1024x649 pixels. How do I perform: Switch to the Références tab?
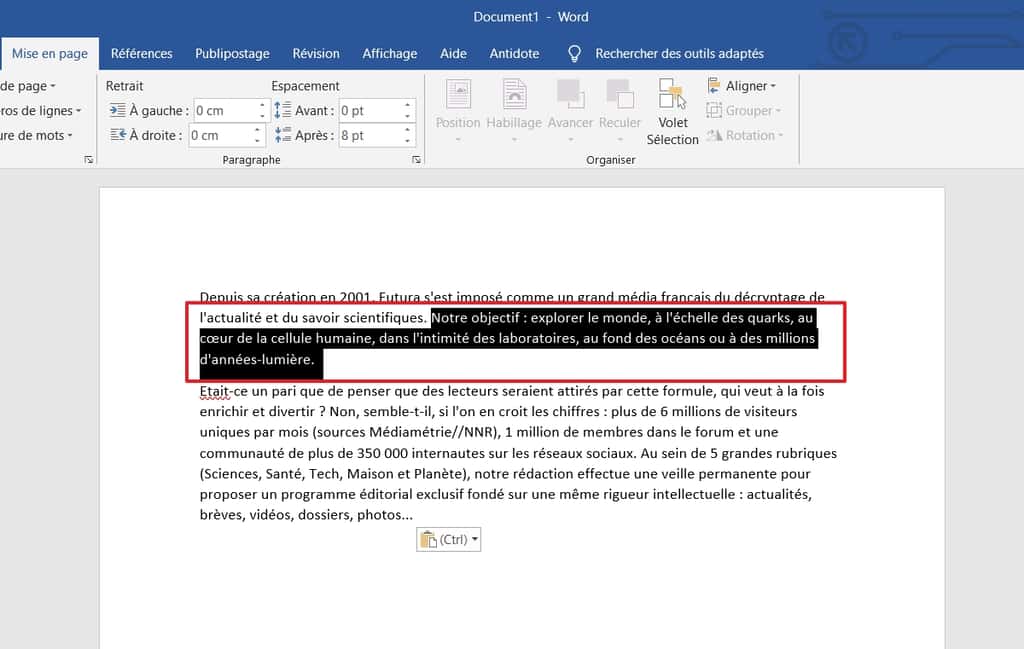coord(142,54)
